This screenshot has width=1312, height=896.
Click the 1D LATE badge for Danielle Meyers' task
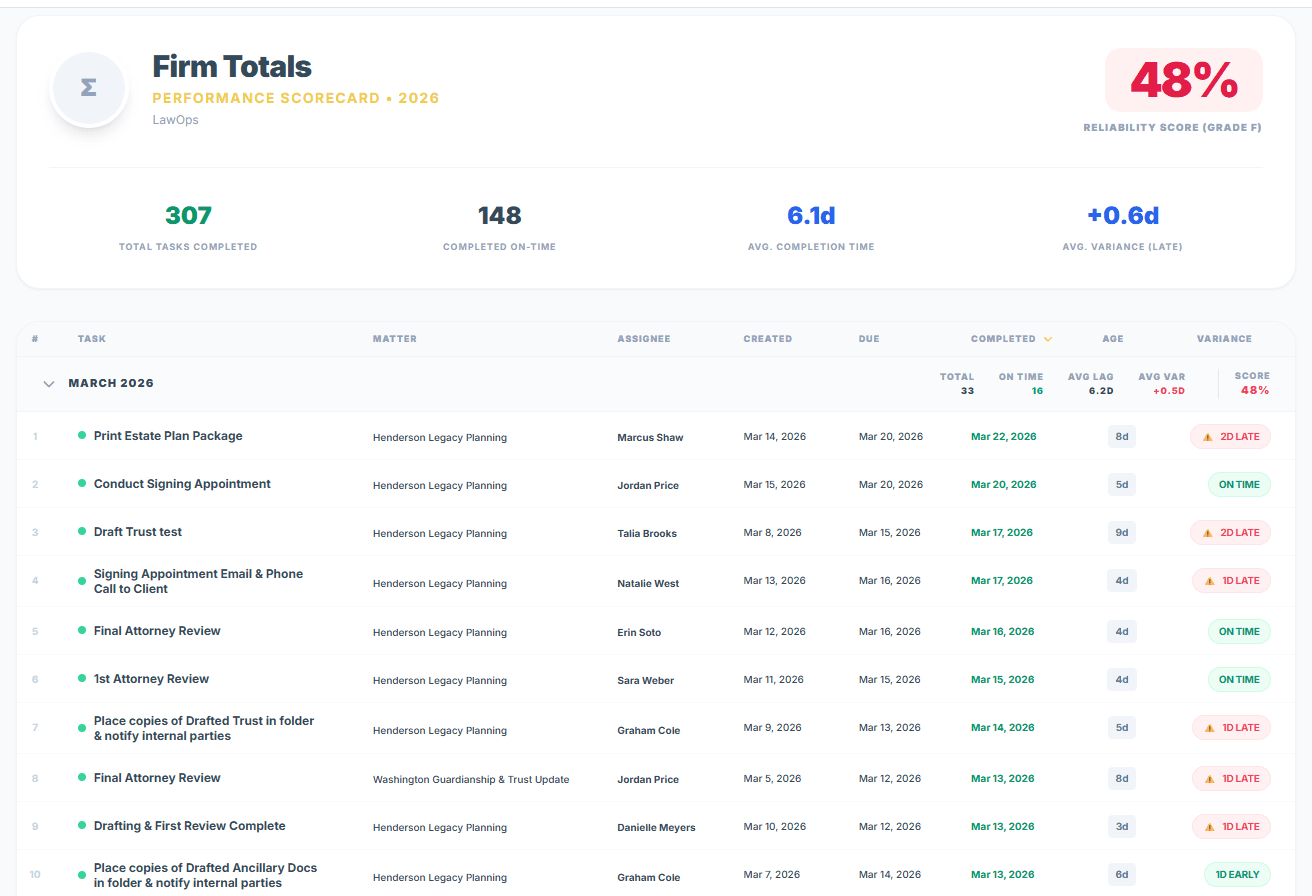click(1231, 827)
